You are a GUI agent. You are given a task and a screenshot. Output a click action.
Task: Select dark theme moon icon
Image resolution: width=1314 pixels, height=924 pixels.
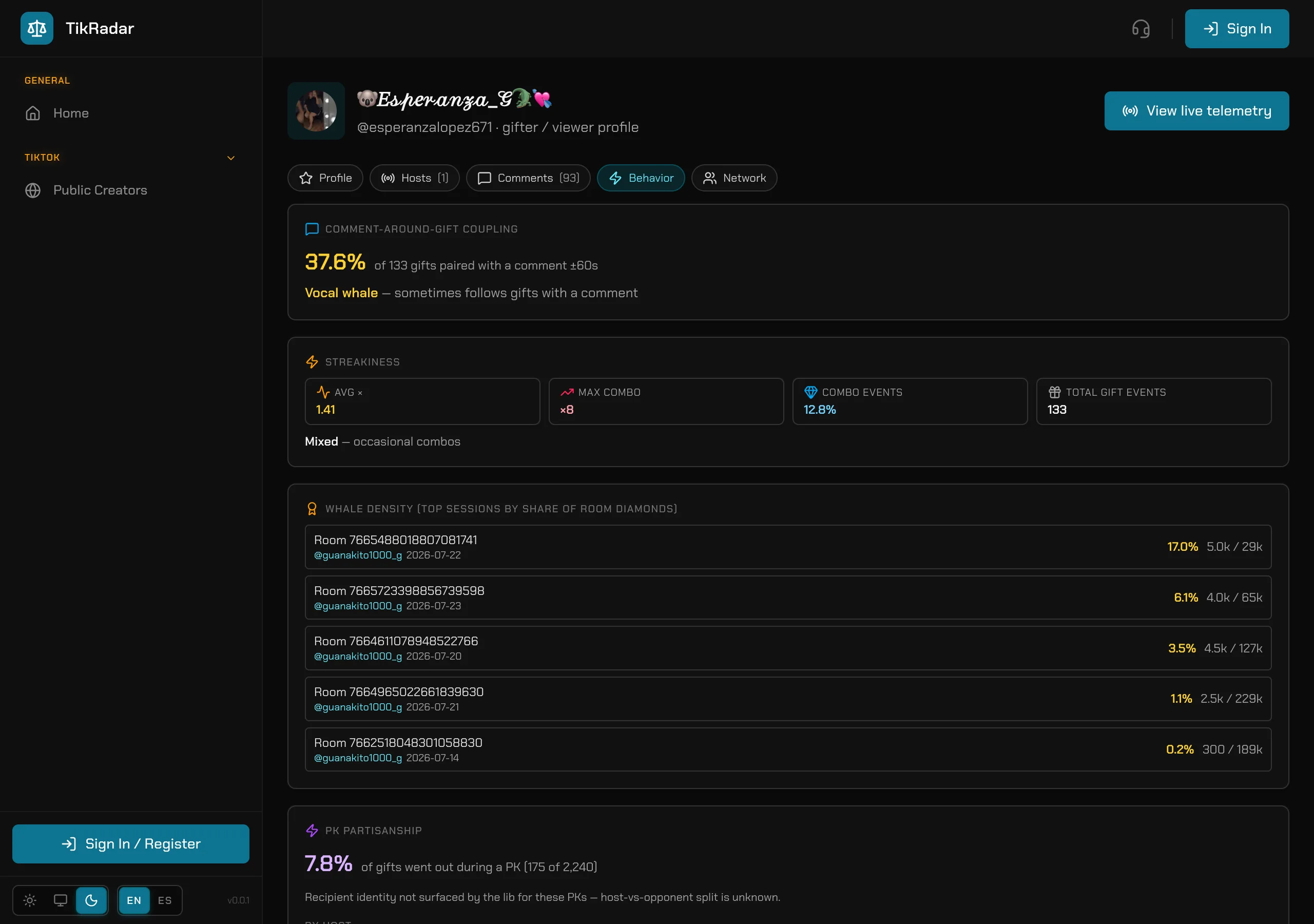click(91, 900)
